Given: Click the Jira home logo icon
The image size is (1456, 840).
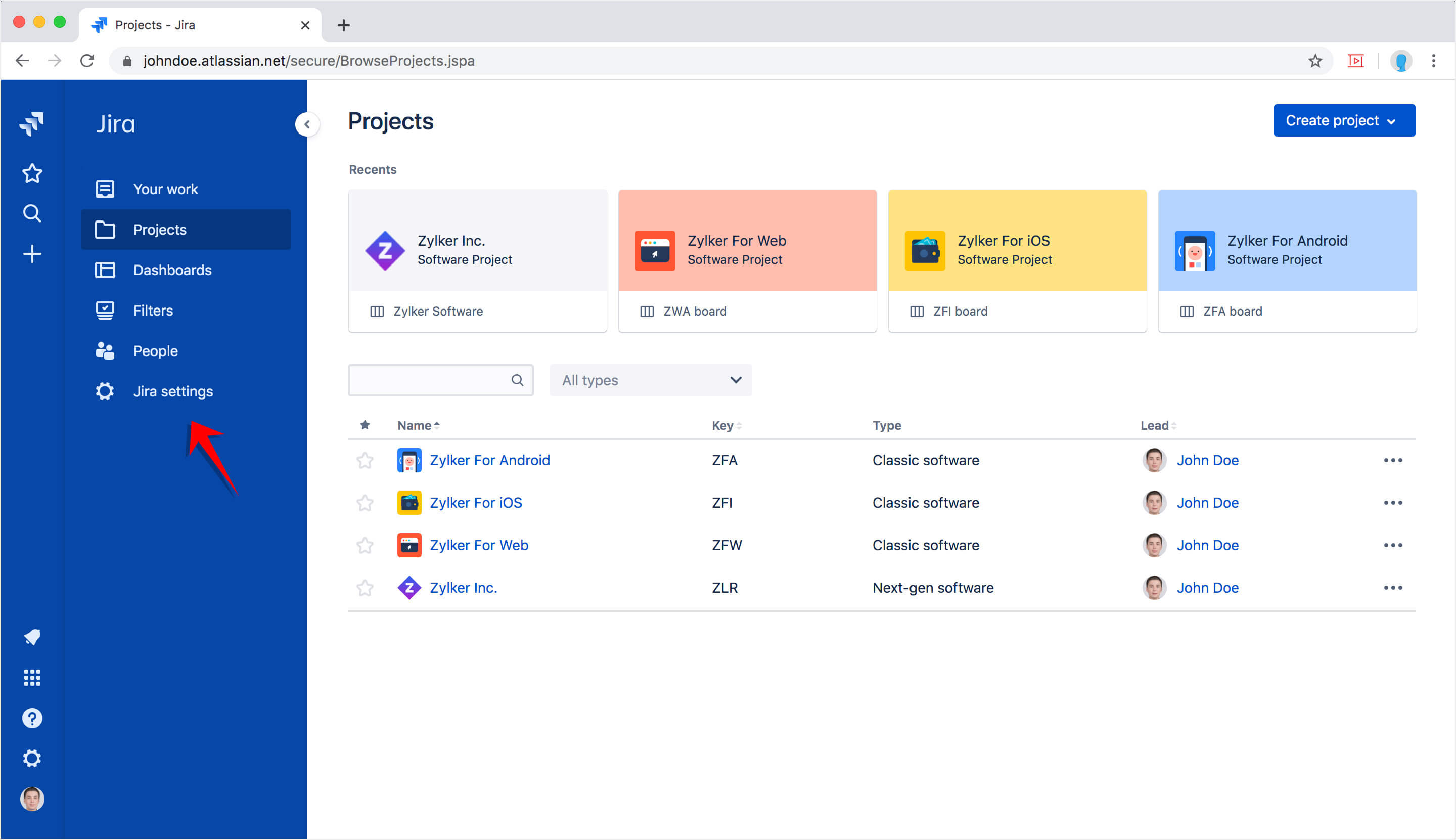Looking at the screenshot, I should 33,124.
